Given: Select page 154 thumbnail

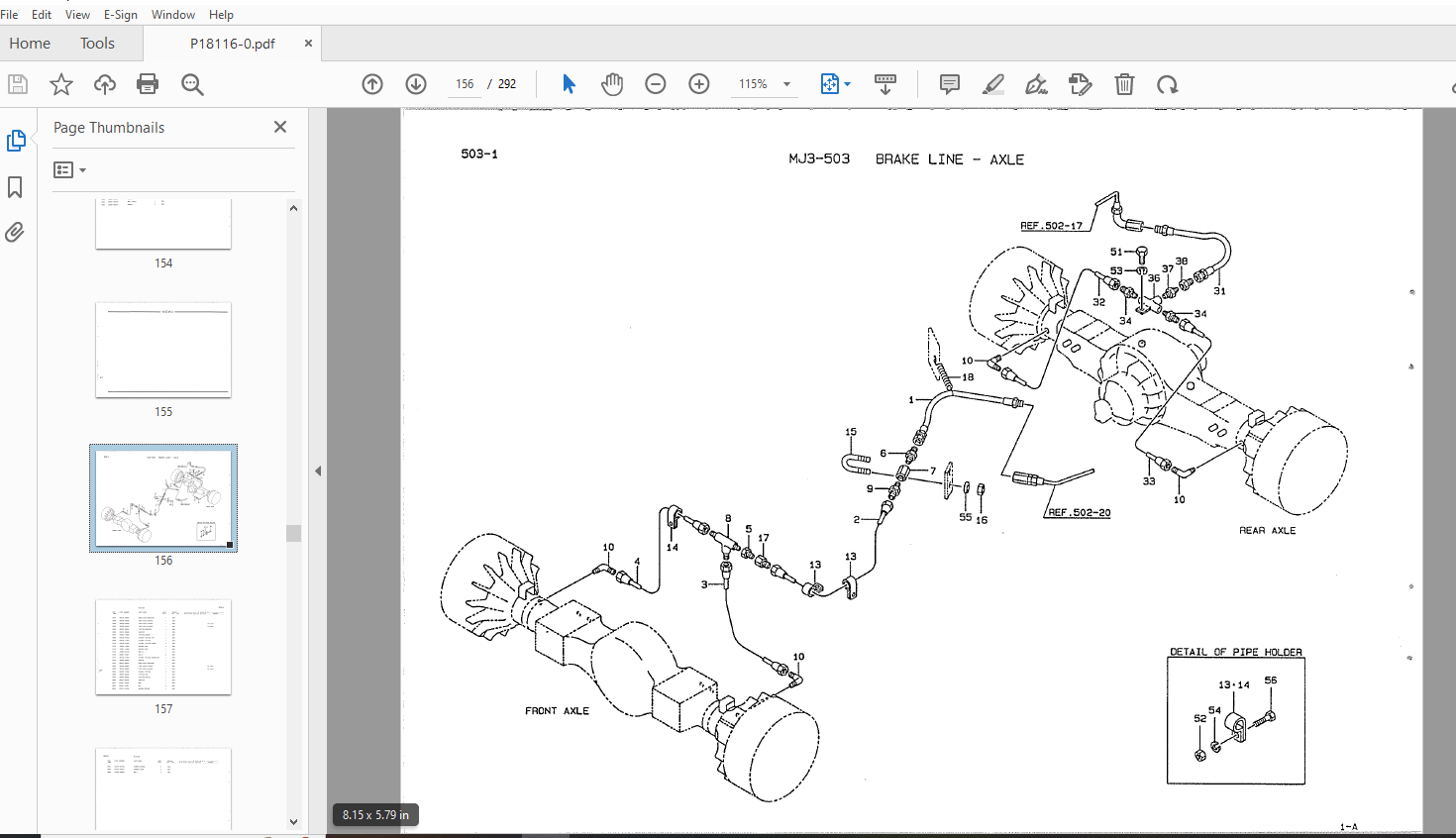Looking at the screenshot, I should pos(163,224).
